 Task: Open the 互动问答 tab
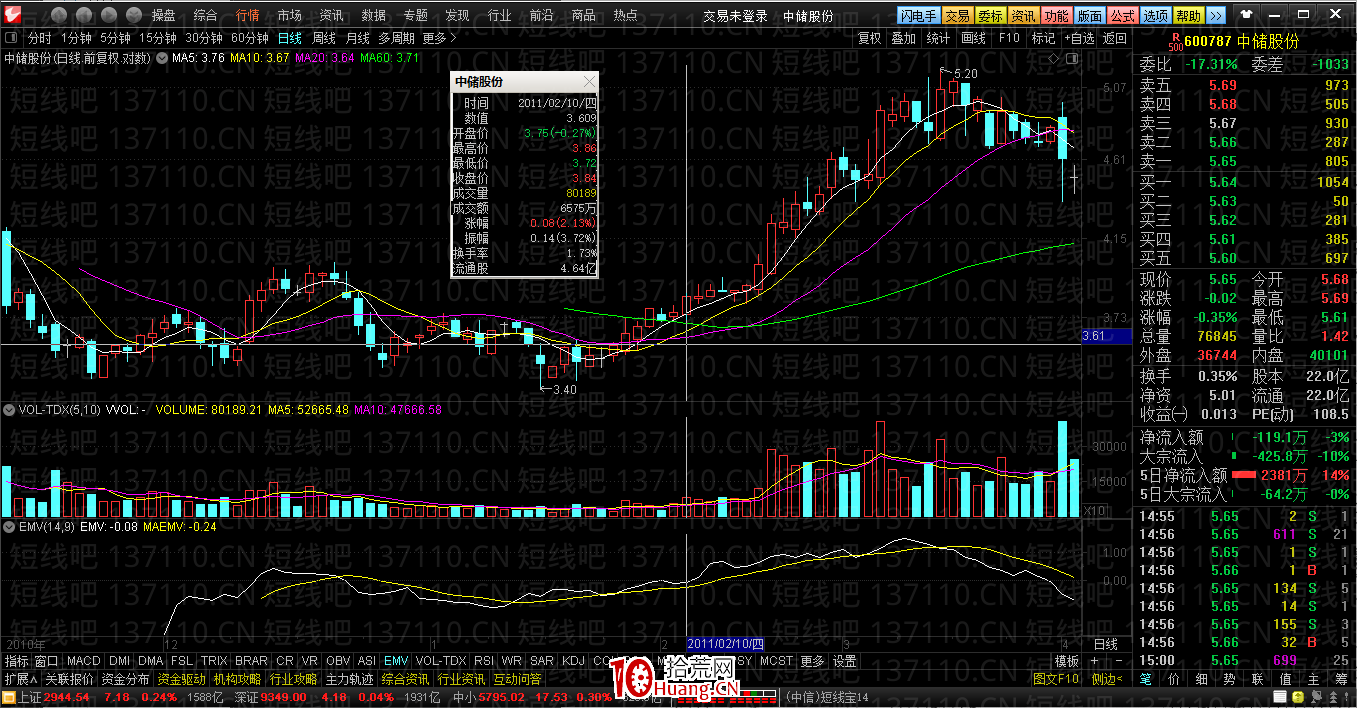pyautogui.click(x=517, y=679)
